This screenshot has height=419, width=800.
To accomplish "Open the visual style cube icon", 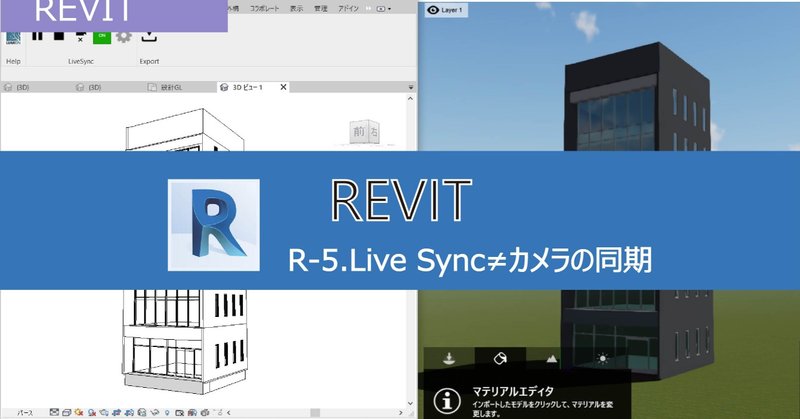I will tap(66, 412).
